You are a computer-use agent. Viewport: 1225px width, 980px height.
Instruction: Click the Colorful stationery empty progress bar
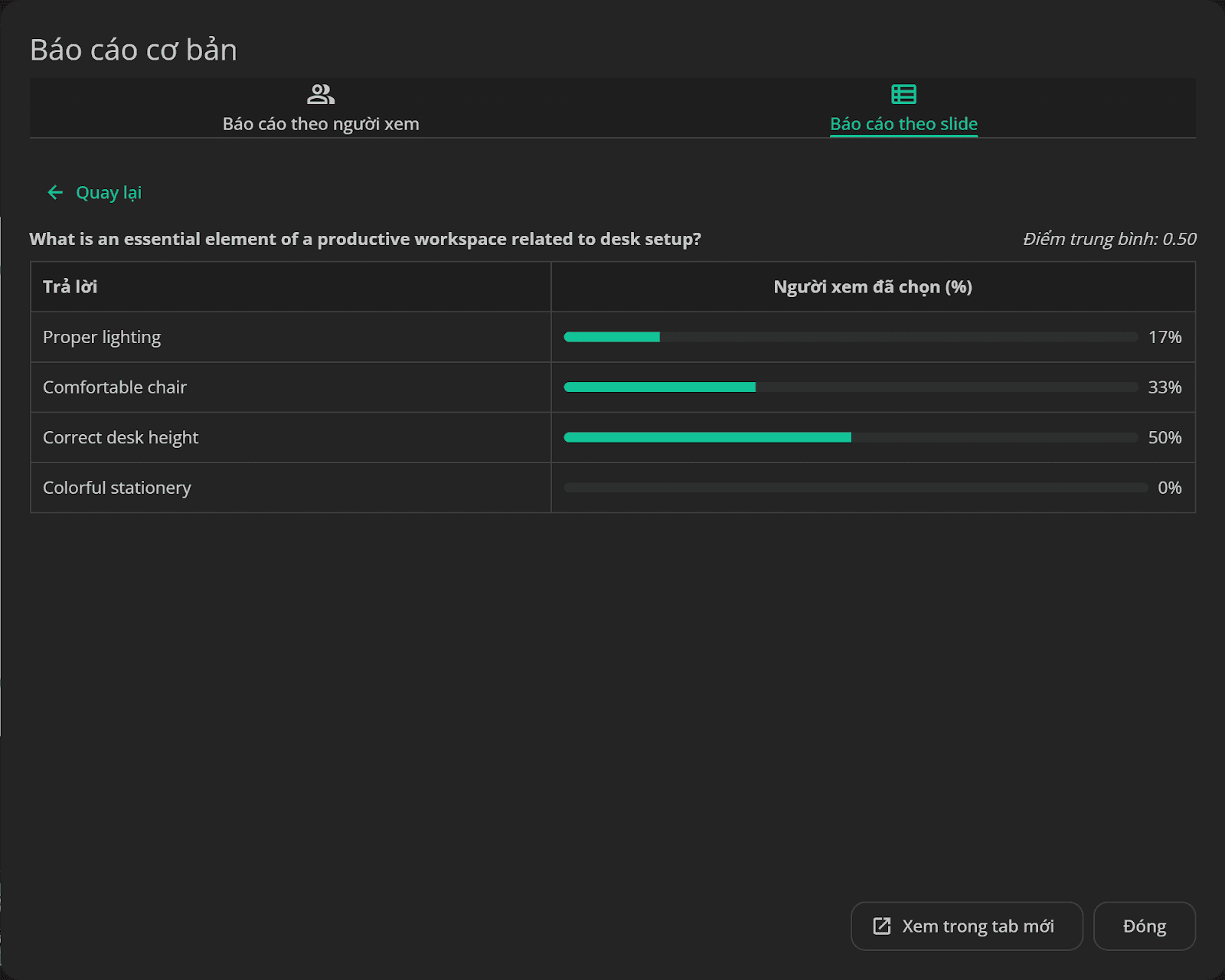pyautogui.click(x=855, y=488)
